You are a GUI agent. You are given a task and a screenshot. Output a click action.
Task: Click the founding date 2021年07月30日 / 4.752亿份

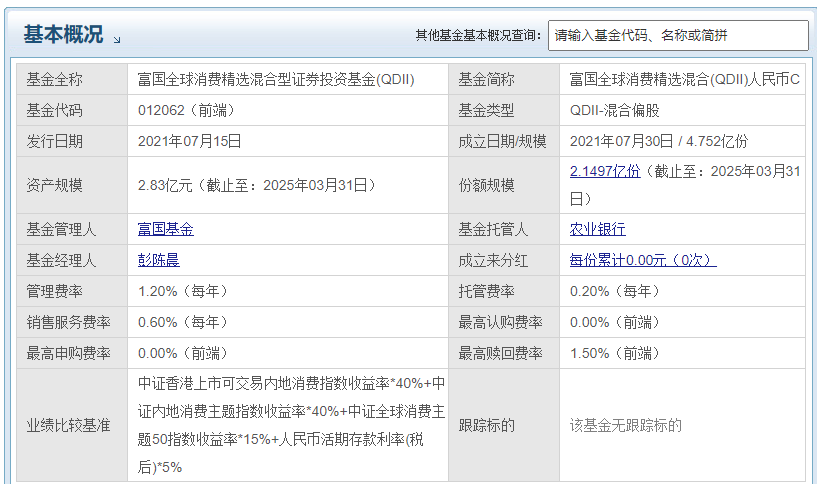[659, 141]
